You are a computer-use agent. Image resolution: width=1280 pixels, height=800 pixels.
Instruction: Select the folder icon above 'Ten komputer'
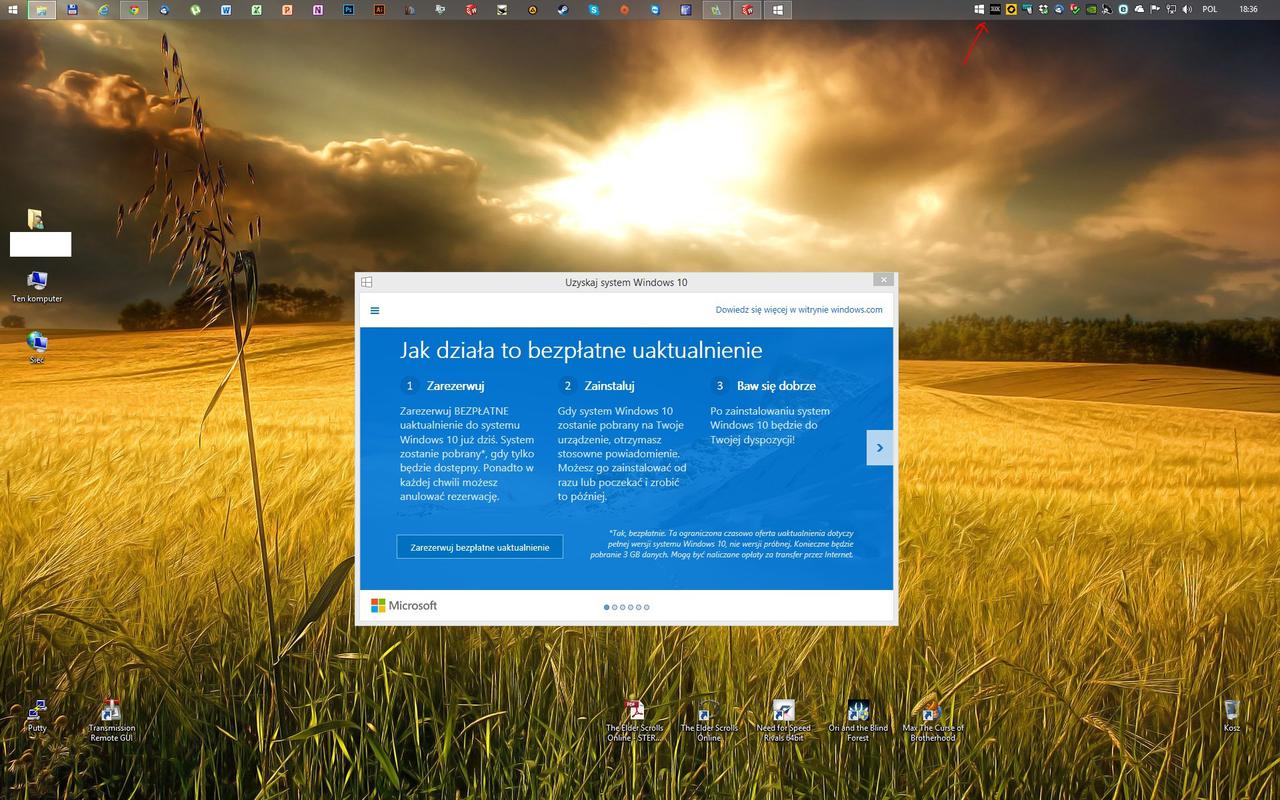(36, 219)
